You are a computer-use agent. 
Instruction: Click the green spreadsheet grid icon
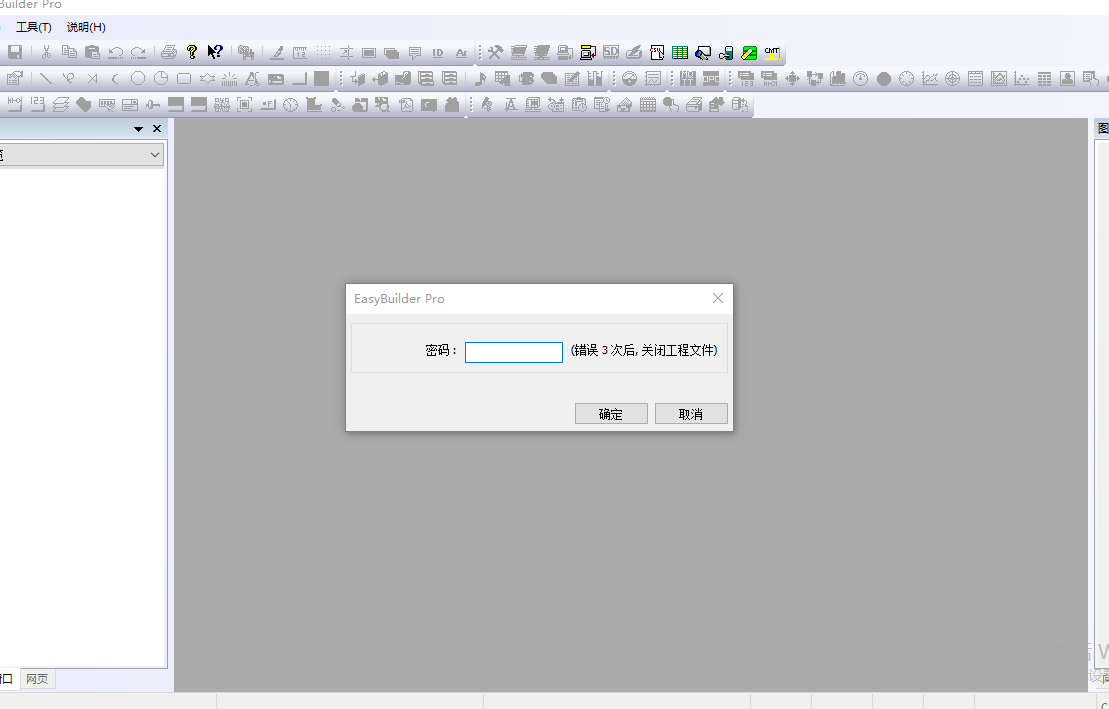[x=680, y=52]
